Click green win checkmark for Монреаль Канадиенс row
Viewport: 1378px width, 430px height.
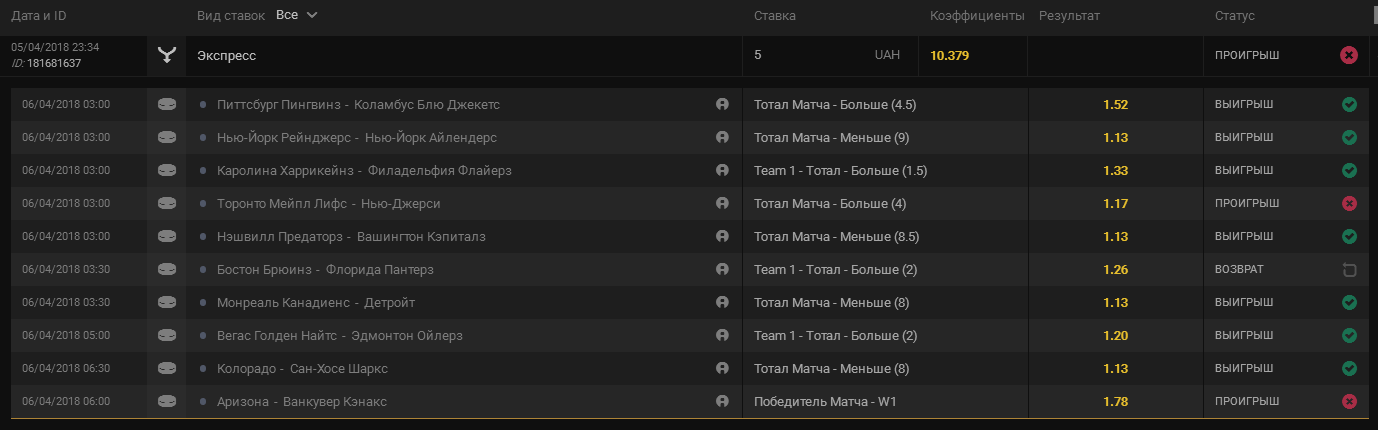click(1349, 302)
